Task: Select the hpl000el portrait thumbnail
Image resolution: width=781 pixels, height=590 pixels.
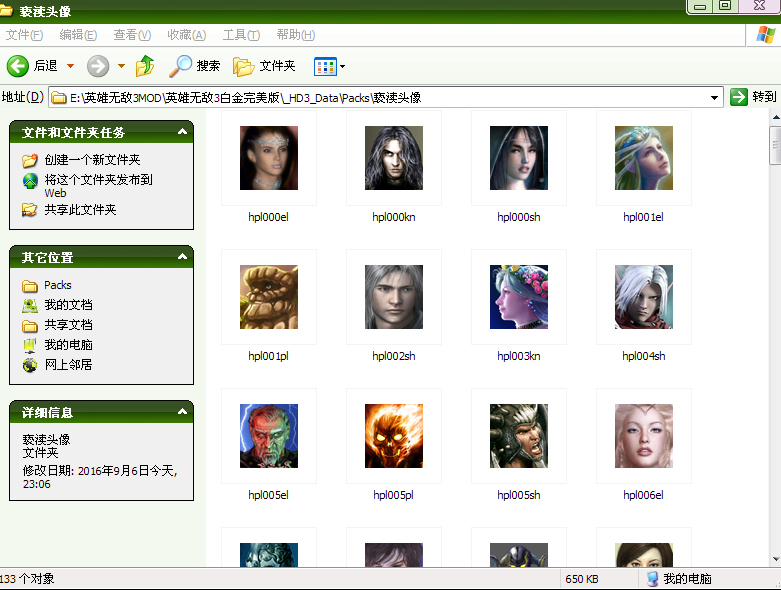Action: pyautogui.click(x=269, y=158)
